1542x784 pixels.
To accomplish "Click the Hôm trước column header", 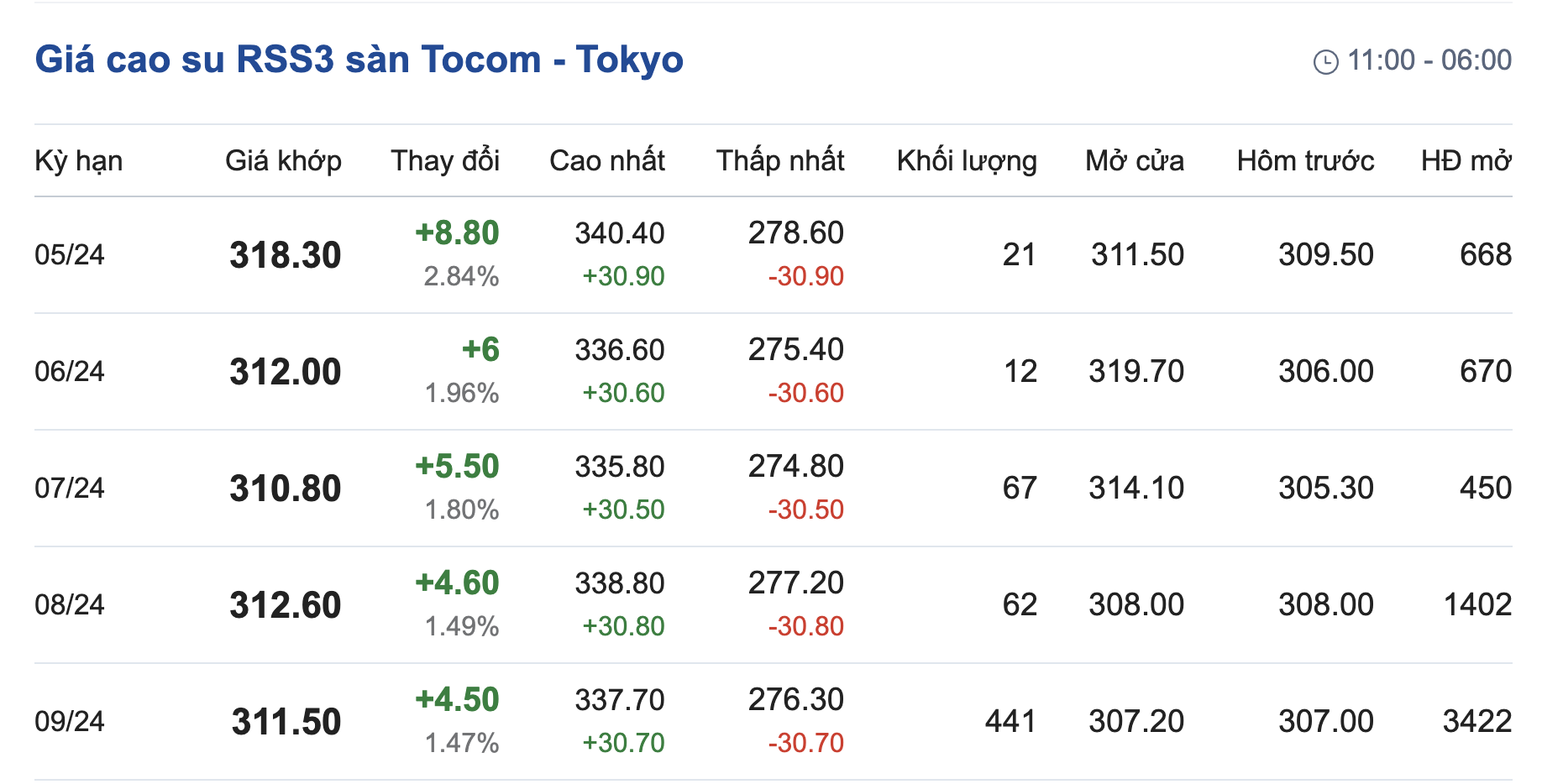I will tap(1305, 160).
